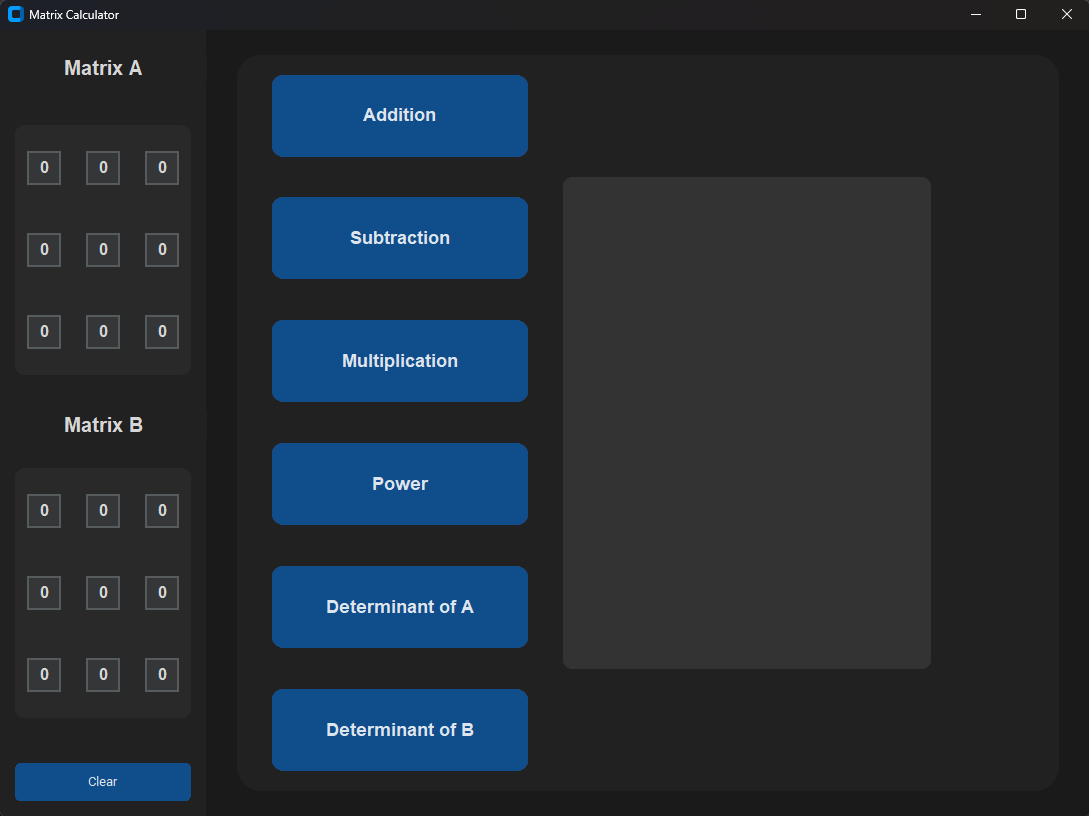
Task: Select Matrix A top-left cell
Action: point(44,167)
